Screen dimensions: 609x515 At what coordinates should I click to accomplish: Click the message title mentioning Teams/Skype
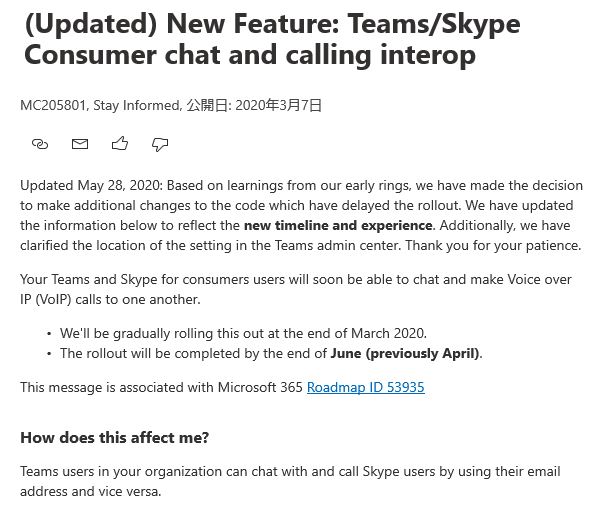tap(272, 39)
